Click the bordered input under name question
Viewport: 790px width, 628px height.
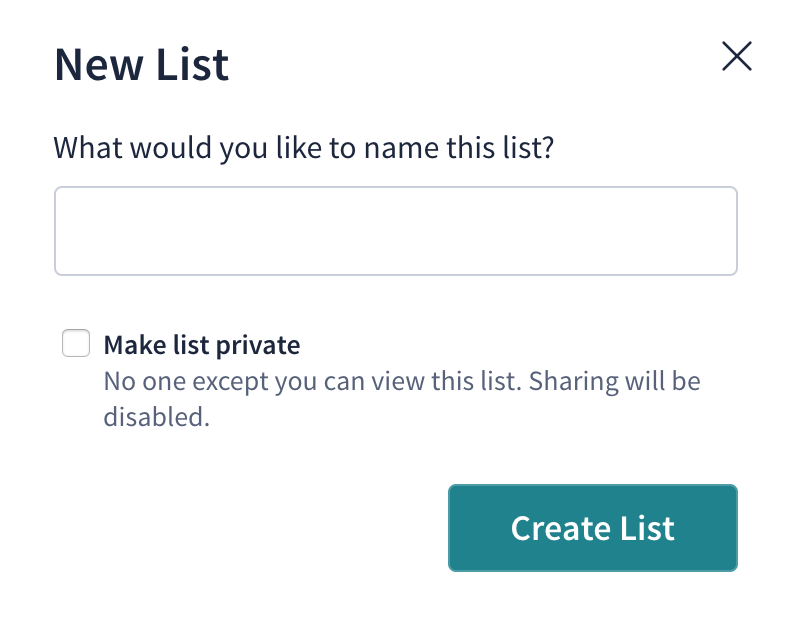click(x=396, y=231)
